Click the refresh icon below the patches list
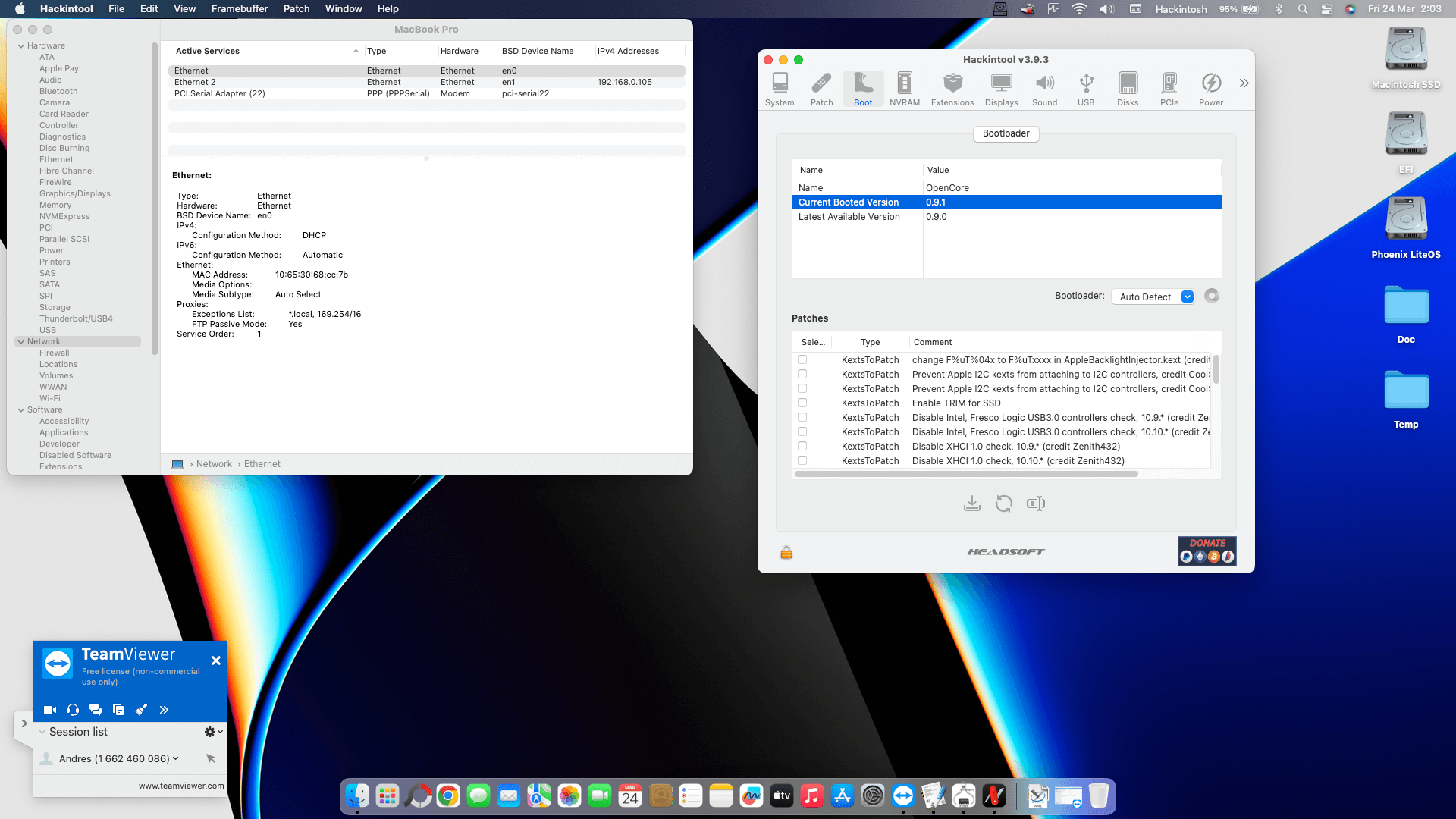This screenshot has height=819, width=1456. coord(1004,504)
